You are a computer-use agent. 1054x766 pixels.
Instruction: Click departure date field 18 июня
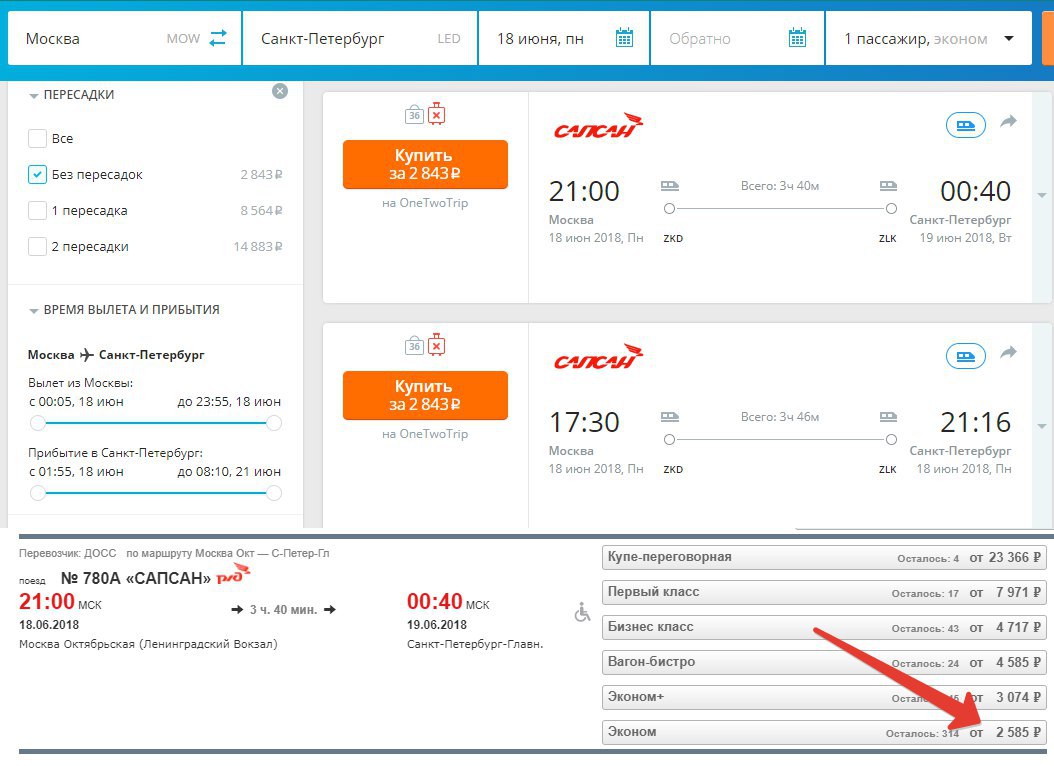[563, 38]
